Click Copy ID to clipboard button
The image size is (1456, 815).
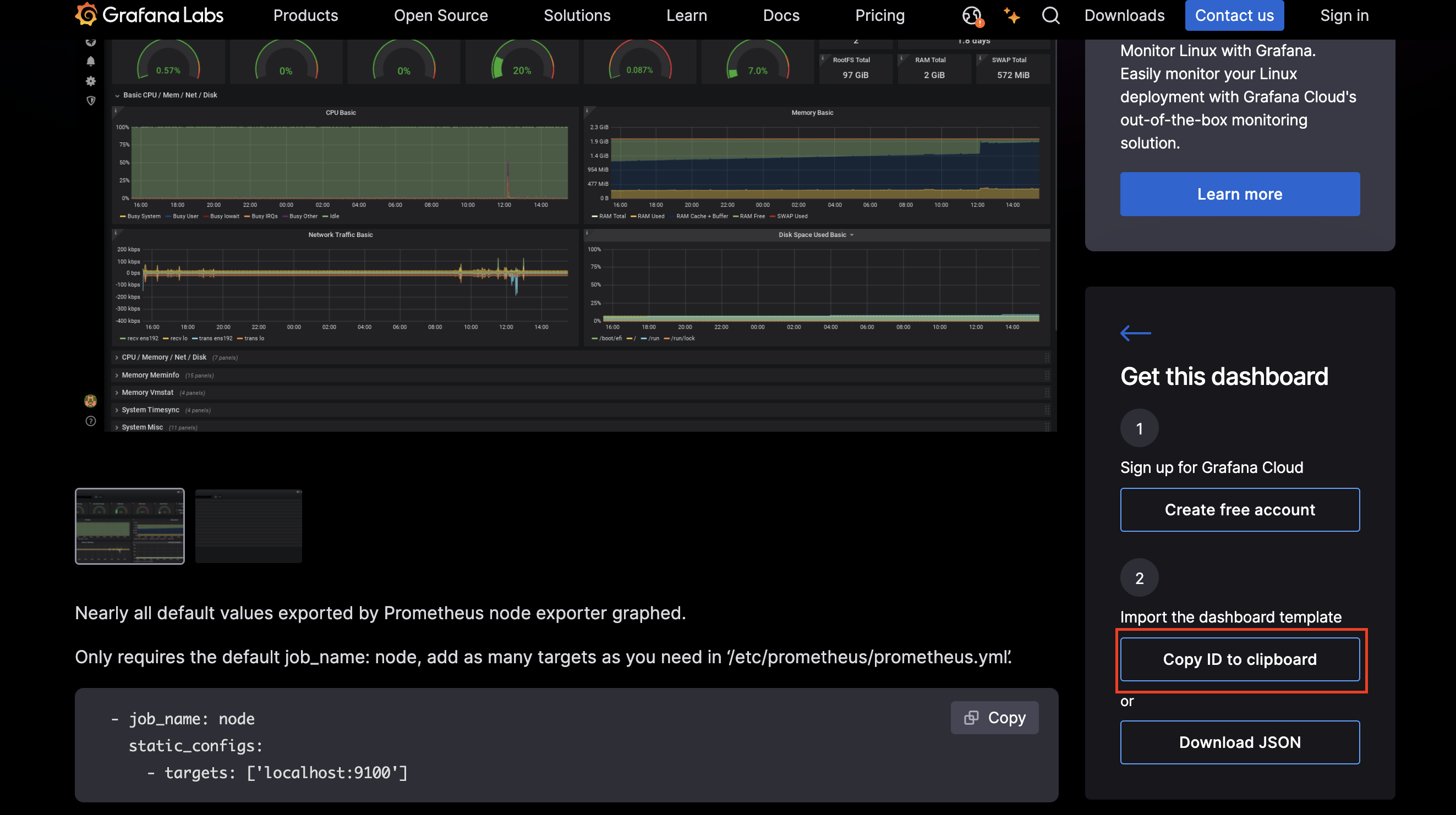coord(1240,659)
